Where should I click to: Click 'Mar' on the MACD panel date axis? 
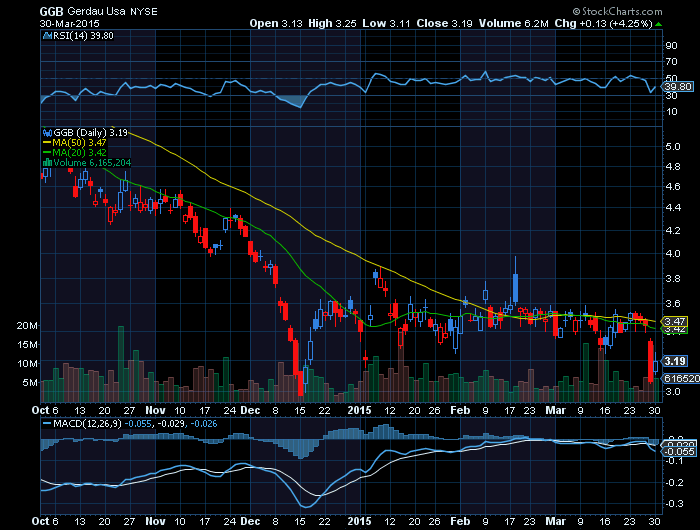click(555, 521)
